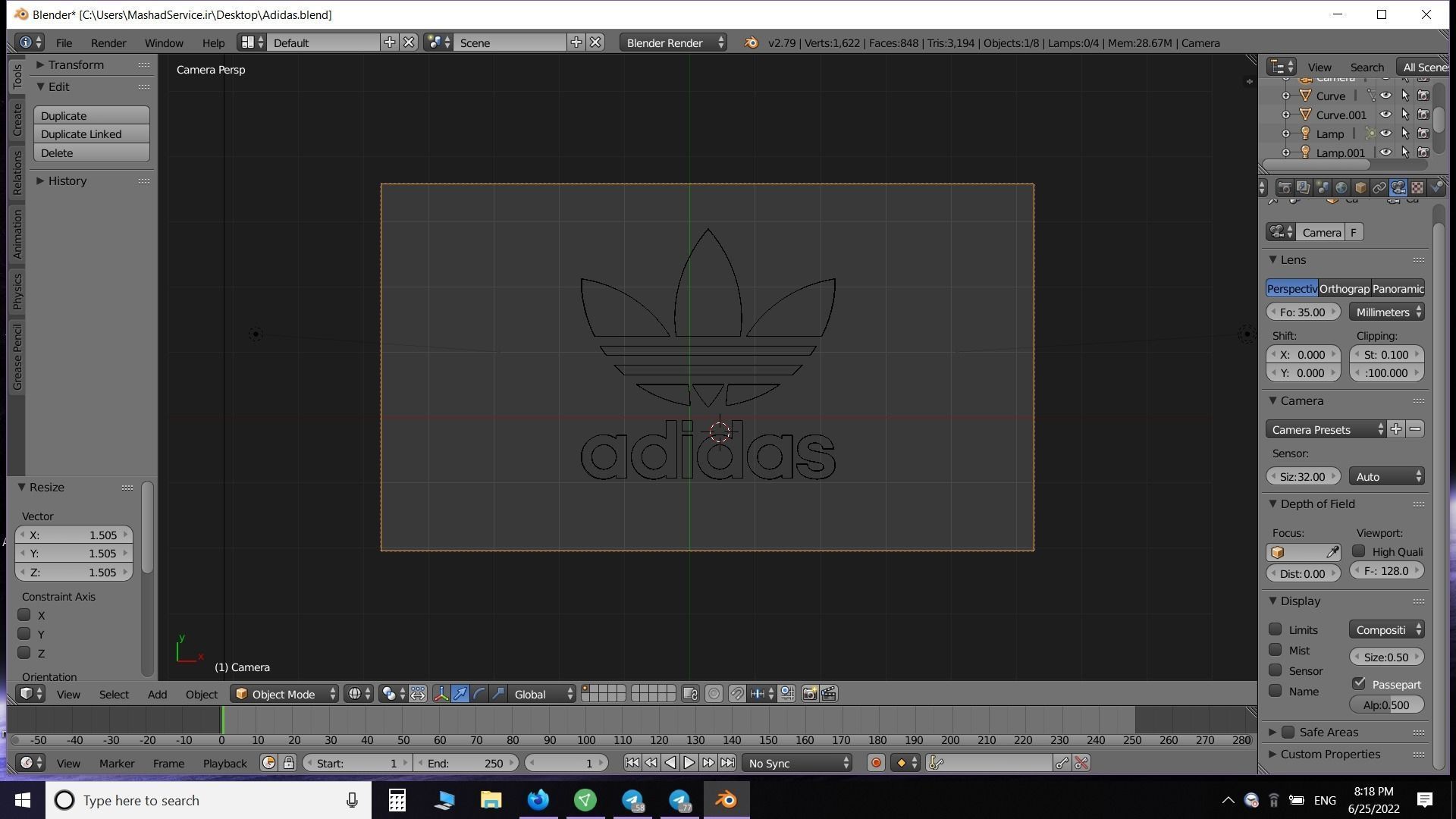Screen dimensions: 1456x819
Task: Open the Object properties tab
Action: click(1360, 187)
